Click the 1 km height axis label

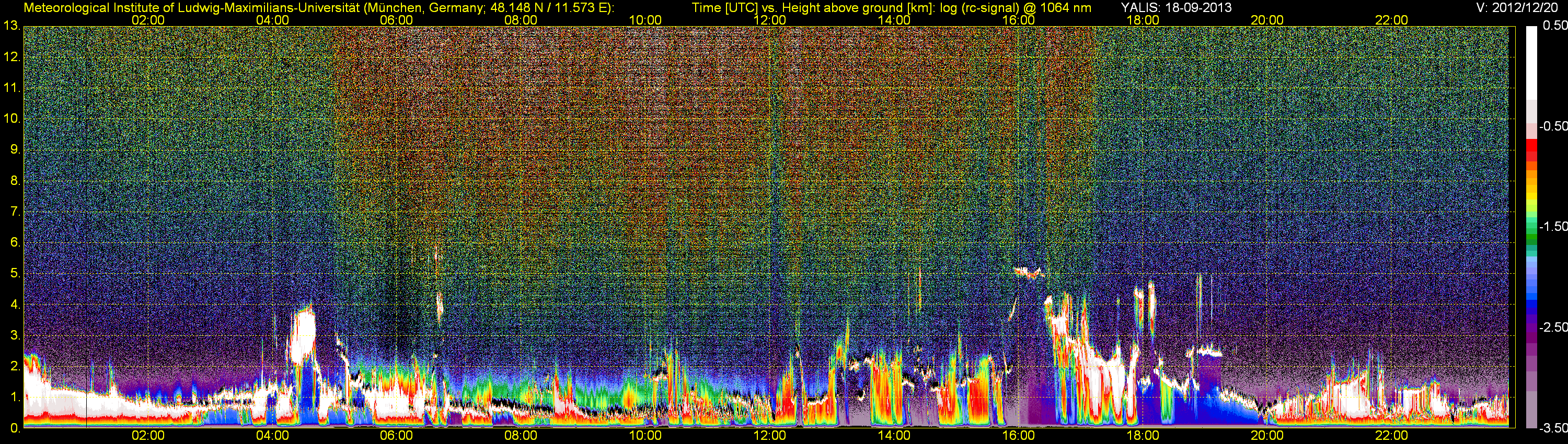tap(15, 397)
